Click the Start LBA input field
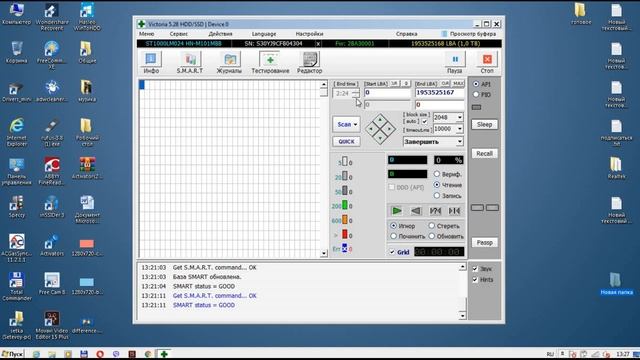640x360 pixels. (x=387, y=93)
